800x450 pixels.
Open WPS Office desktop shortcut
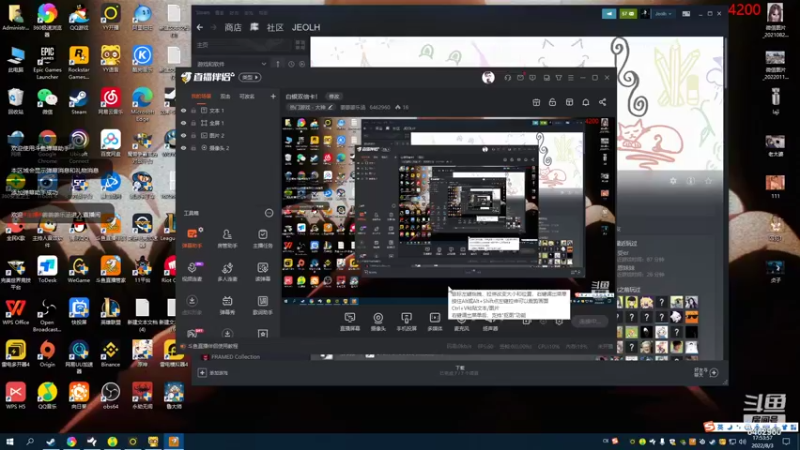click(16, 312)
